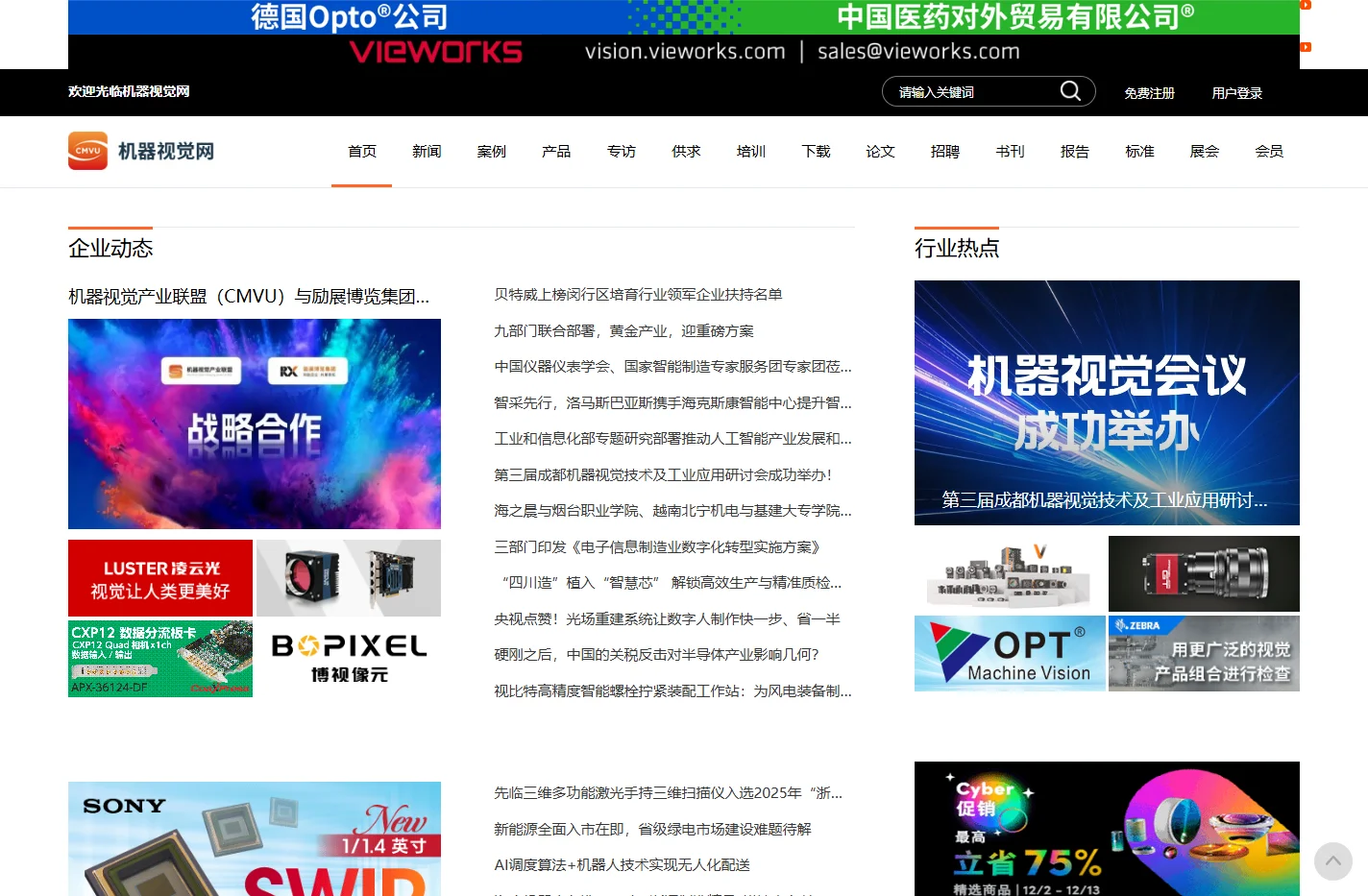Open 免费注册 registration link

click(1149, 93)
